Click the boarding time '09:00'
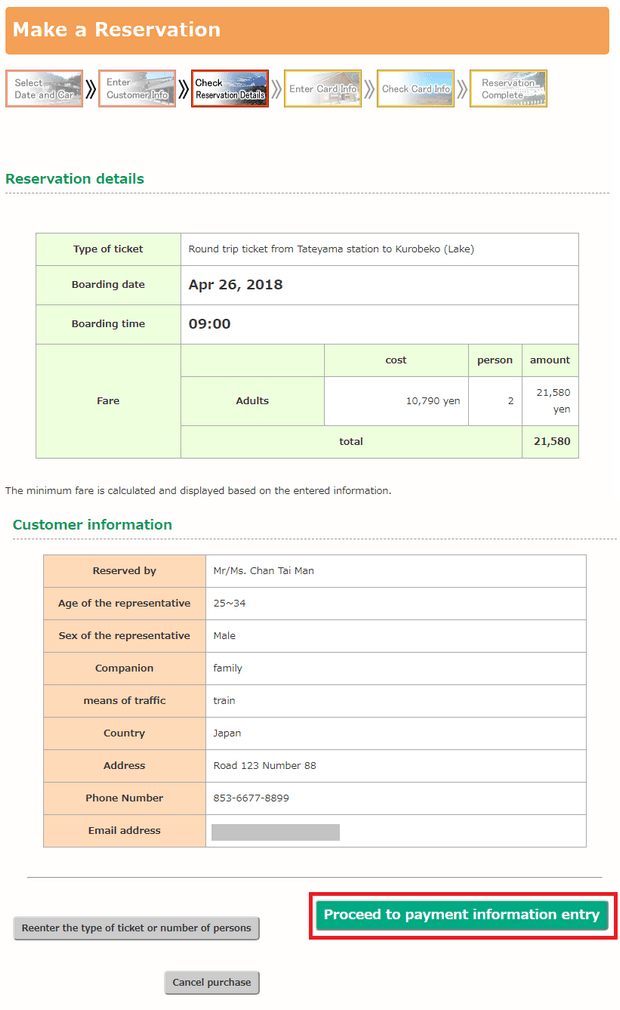Screen dimensions: 620x1010 (x=209, y=324)
